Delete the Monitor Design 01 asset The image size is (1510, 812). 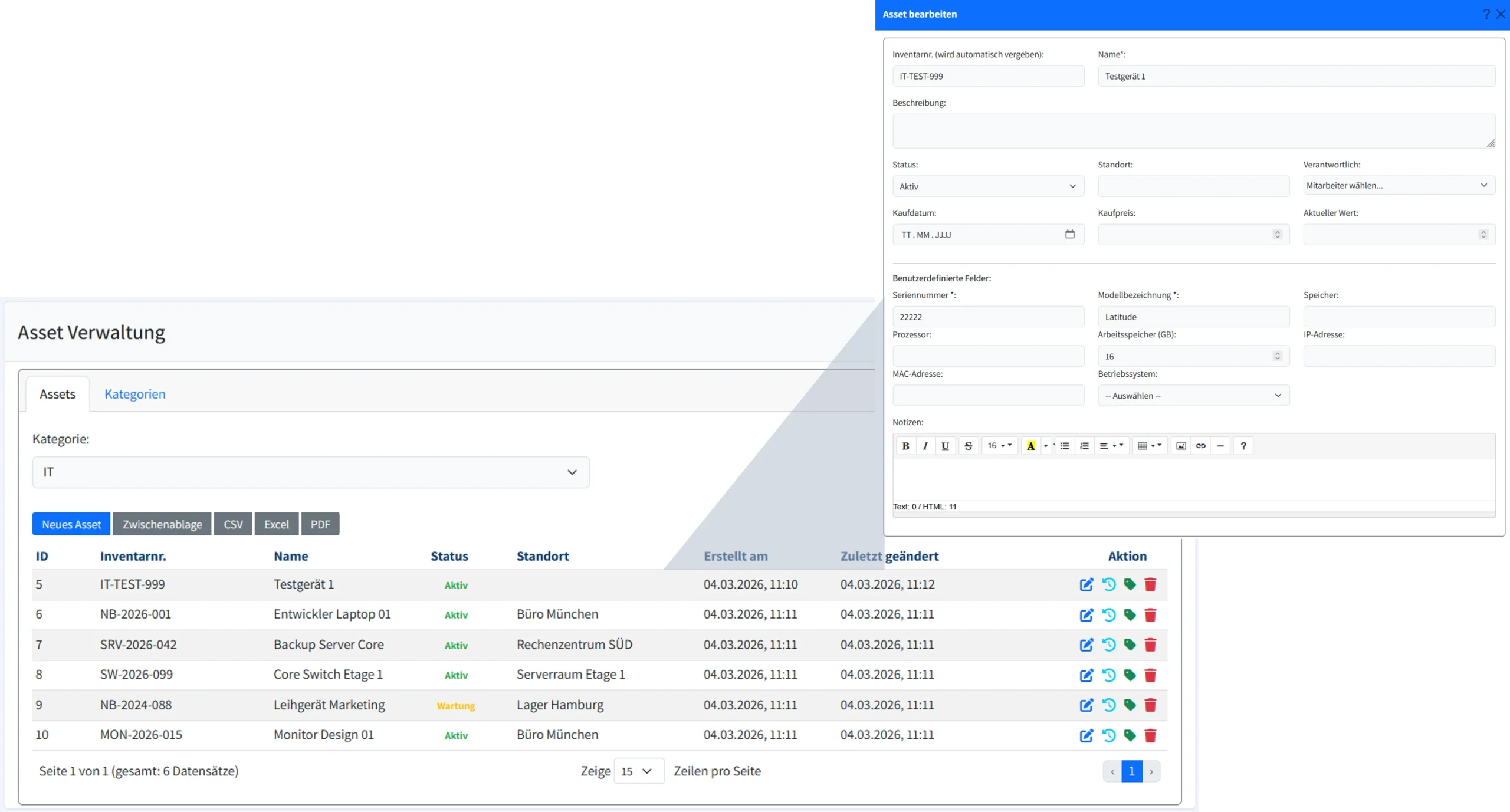pyautogui.click(x=1150, y=735)
